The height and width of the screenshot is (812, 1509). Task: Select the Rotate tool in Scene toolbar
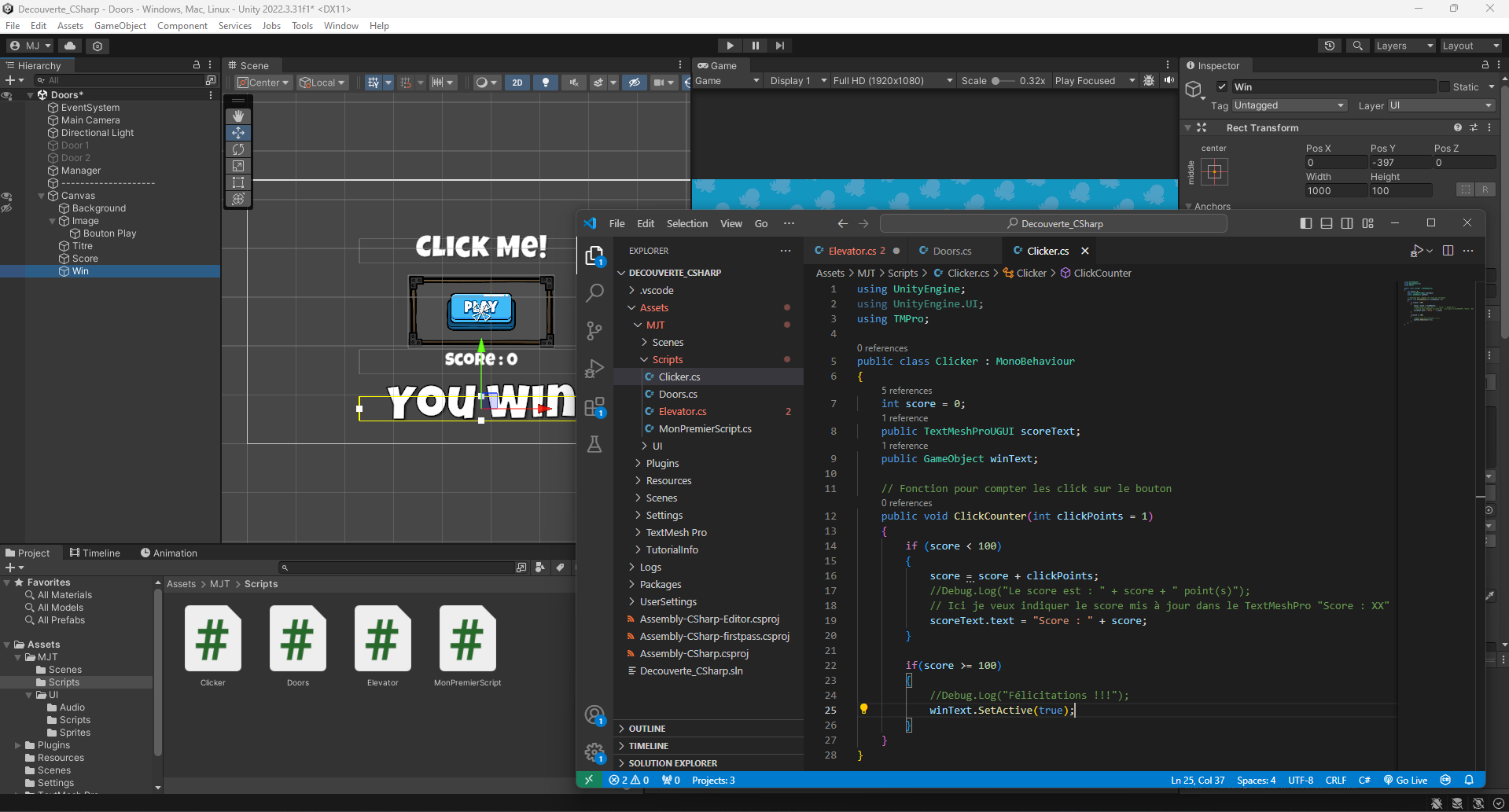[238, 149]
